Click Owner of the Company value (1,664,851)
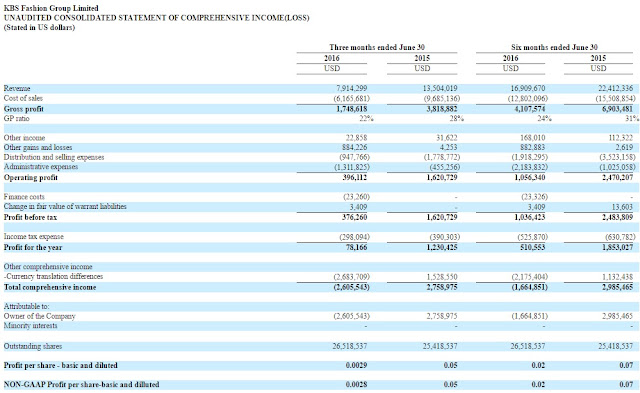 click(x=529, y=316)
